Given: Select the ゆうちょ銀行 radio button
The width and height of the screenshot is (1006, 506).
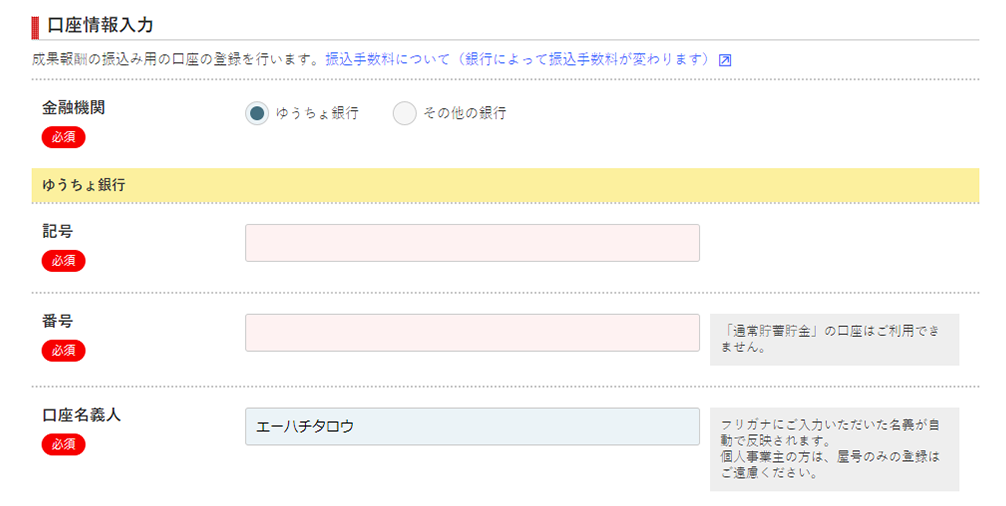Looking at the screenshot, I should point(257,114).
